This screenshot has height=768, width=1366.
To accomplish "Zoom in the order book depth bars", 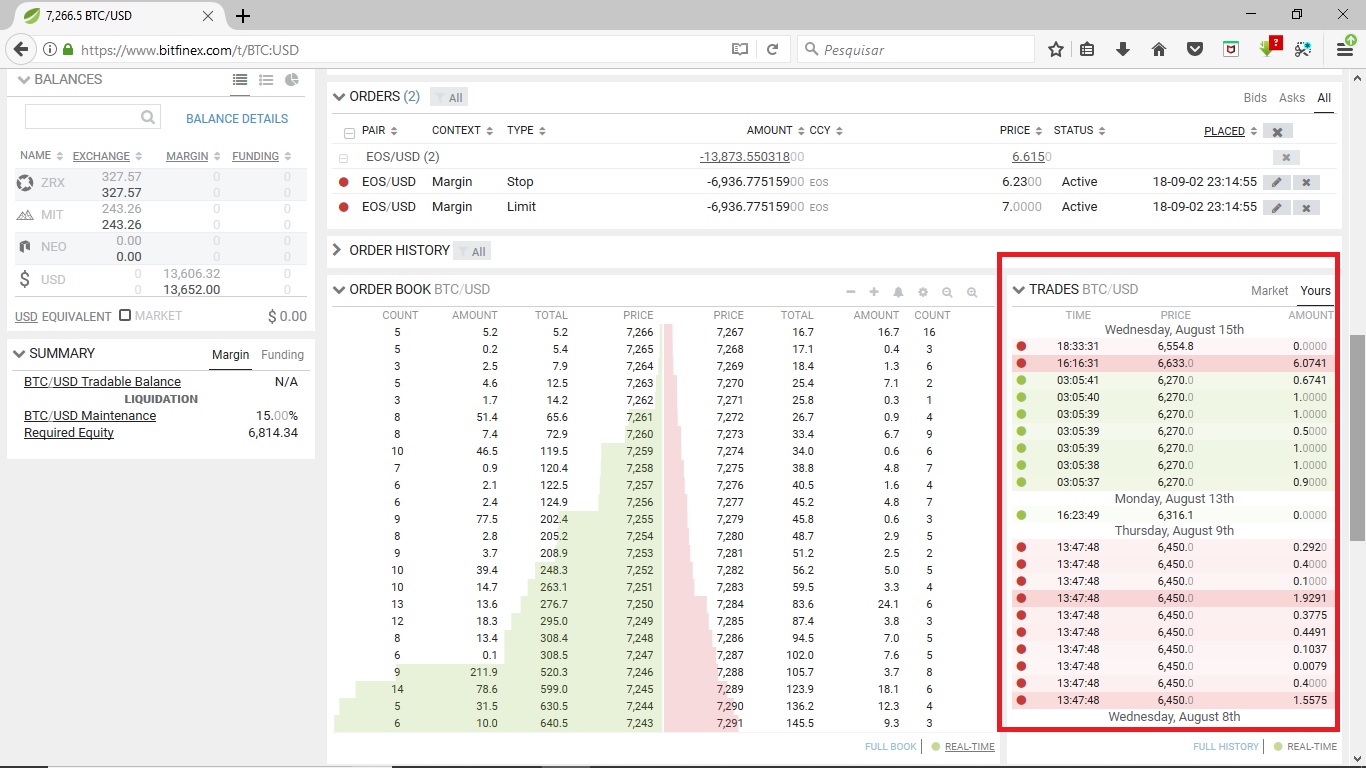I will click(971, 292).
